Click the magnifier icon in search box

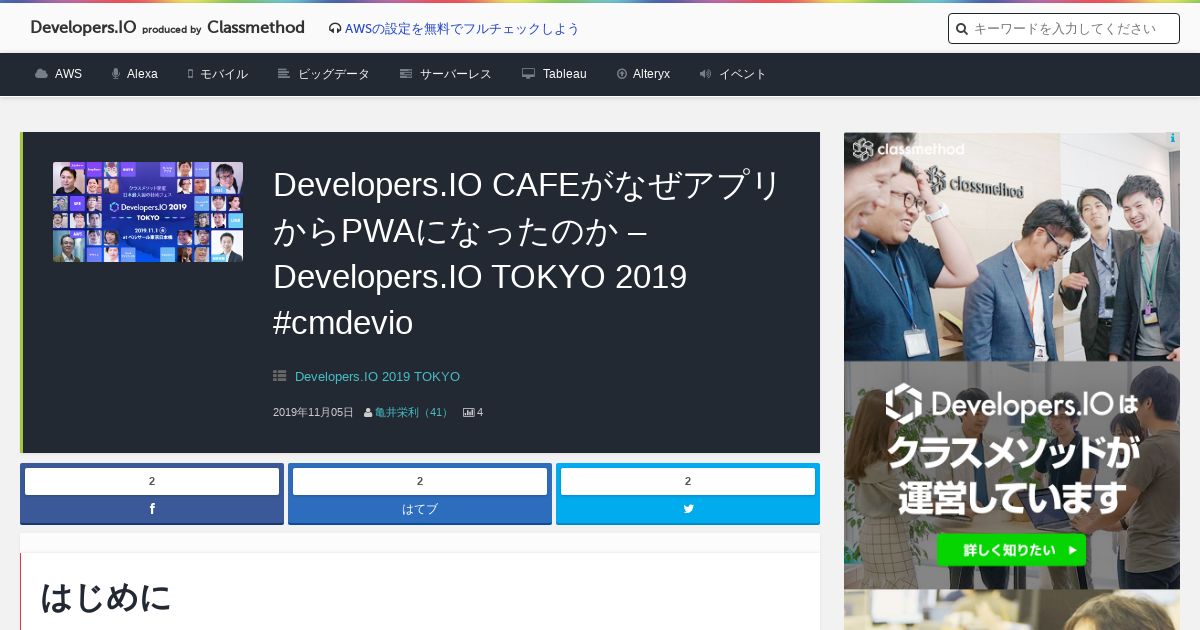pyautogui.click(x=962, y=29)
